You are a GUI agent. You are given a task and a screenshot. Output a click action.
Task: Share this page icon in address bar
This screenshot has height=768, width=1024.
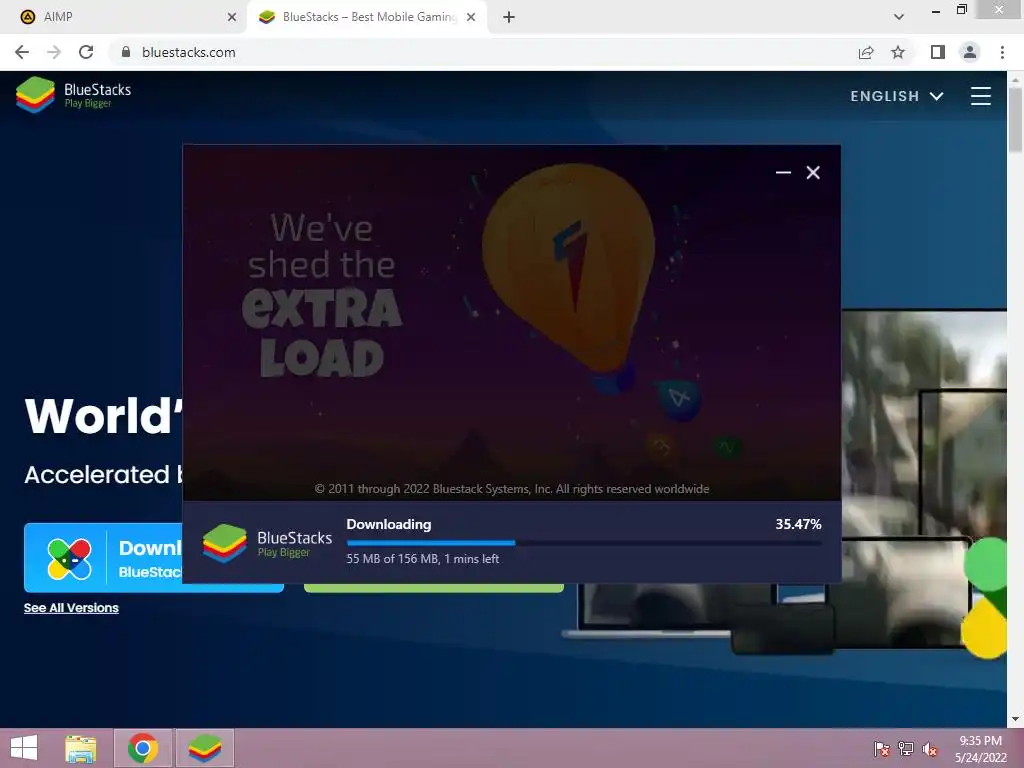[x=866, y=52]
